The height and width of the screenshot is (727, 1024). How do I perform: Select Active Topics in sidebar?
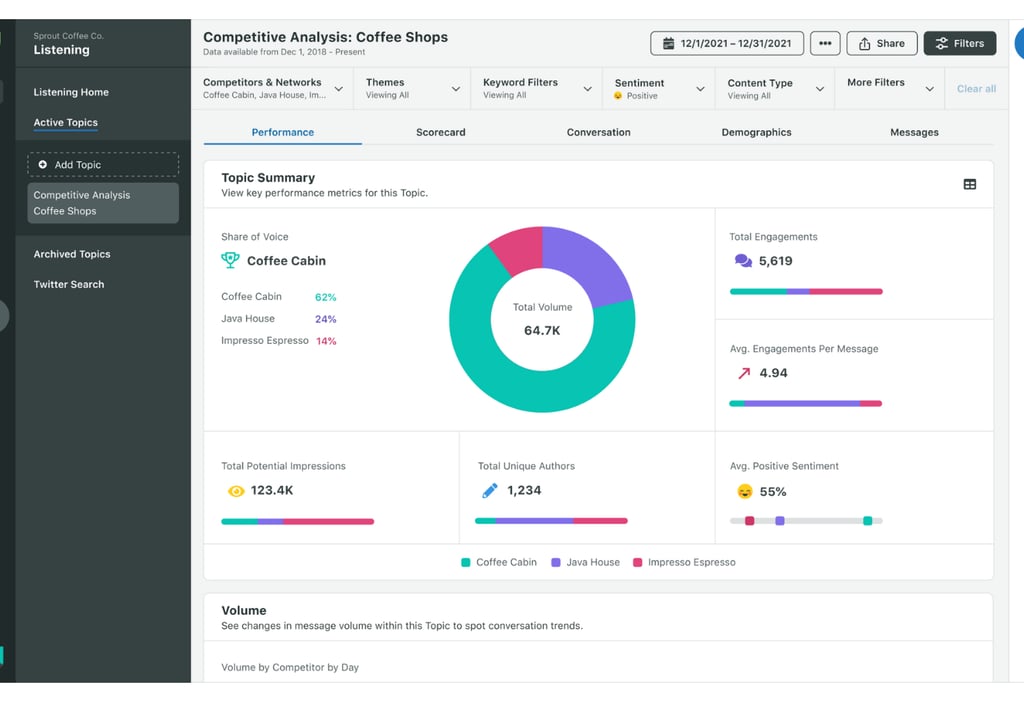[x=65, y=122]
